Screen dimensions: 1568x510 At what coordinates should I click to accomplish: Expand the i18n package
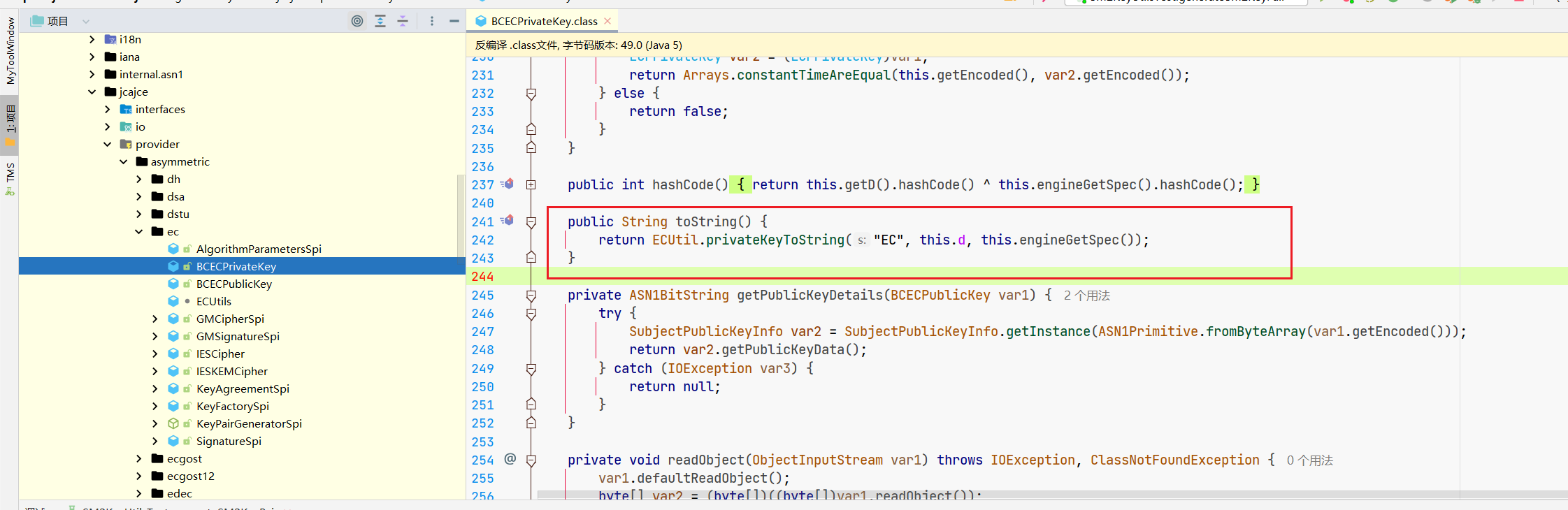click(x=92, y=39)
